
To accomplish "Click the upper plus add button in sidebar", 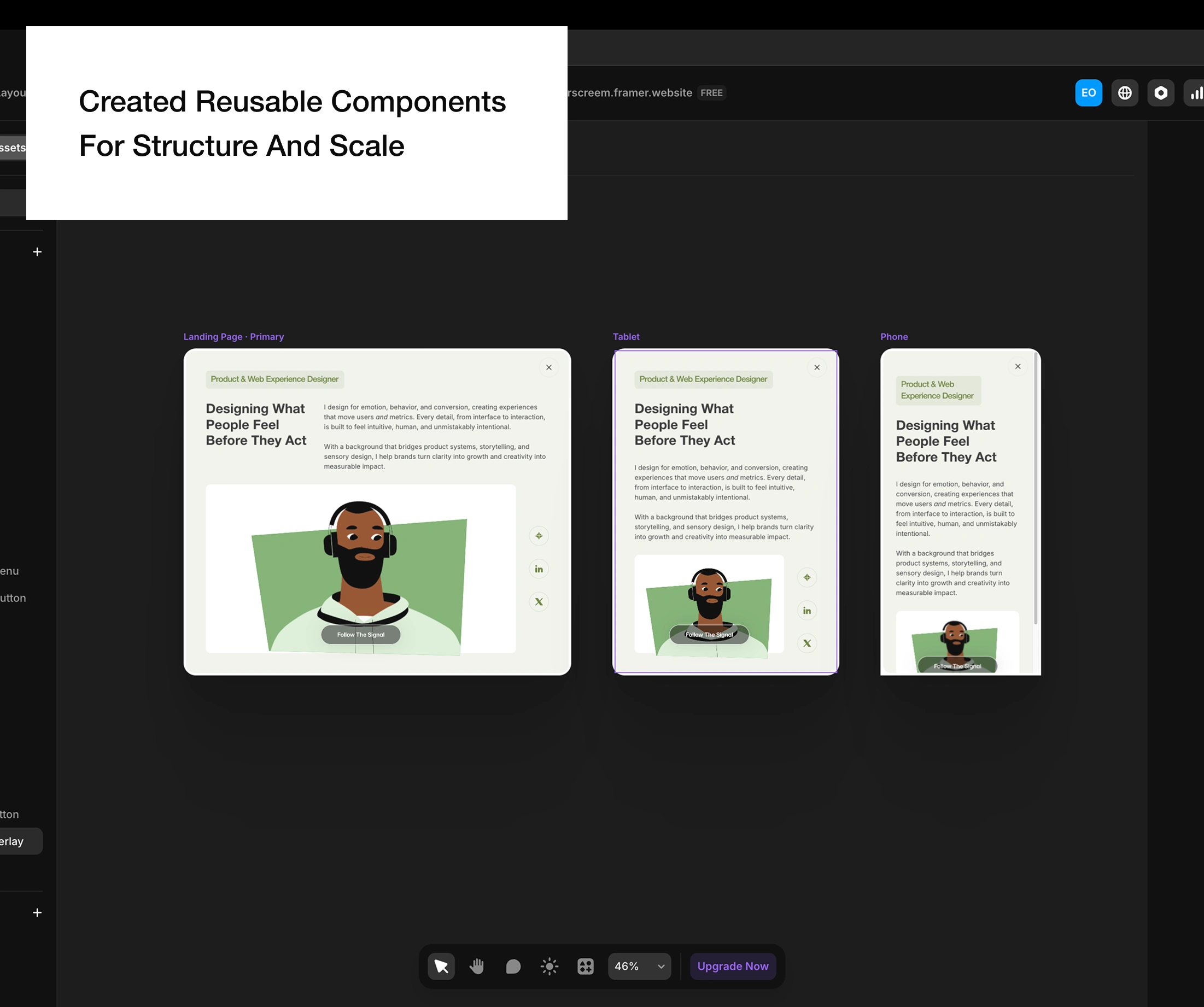I will pos(37,252).
